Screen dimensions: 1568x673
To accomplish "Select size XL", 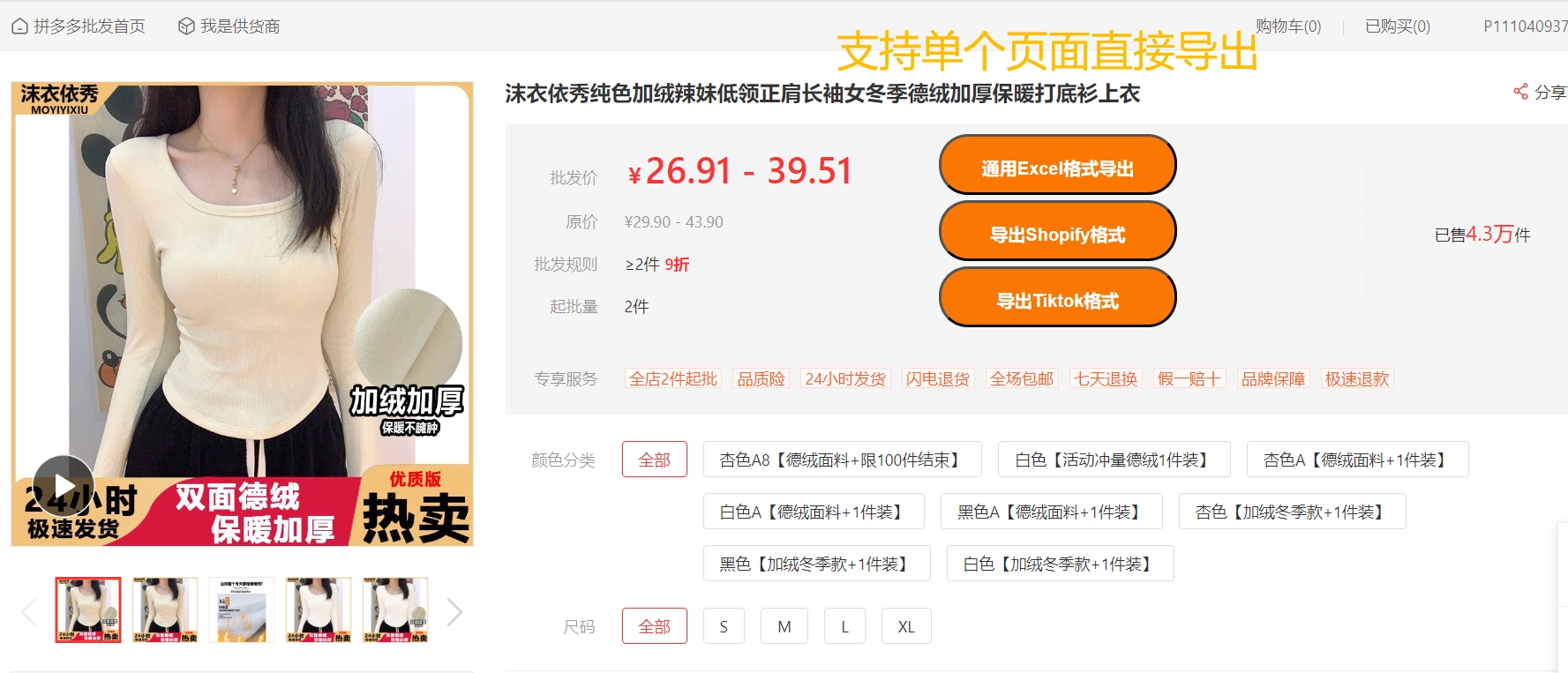I will [906, 626].
